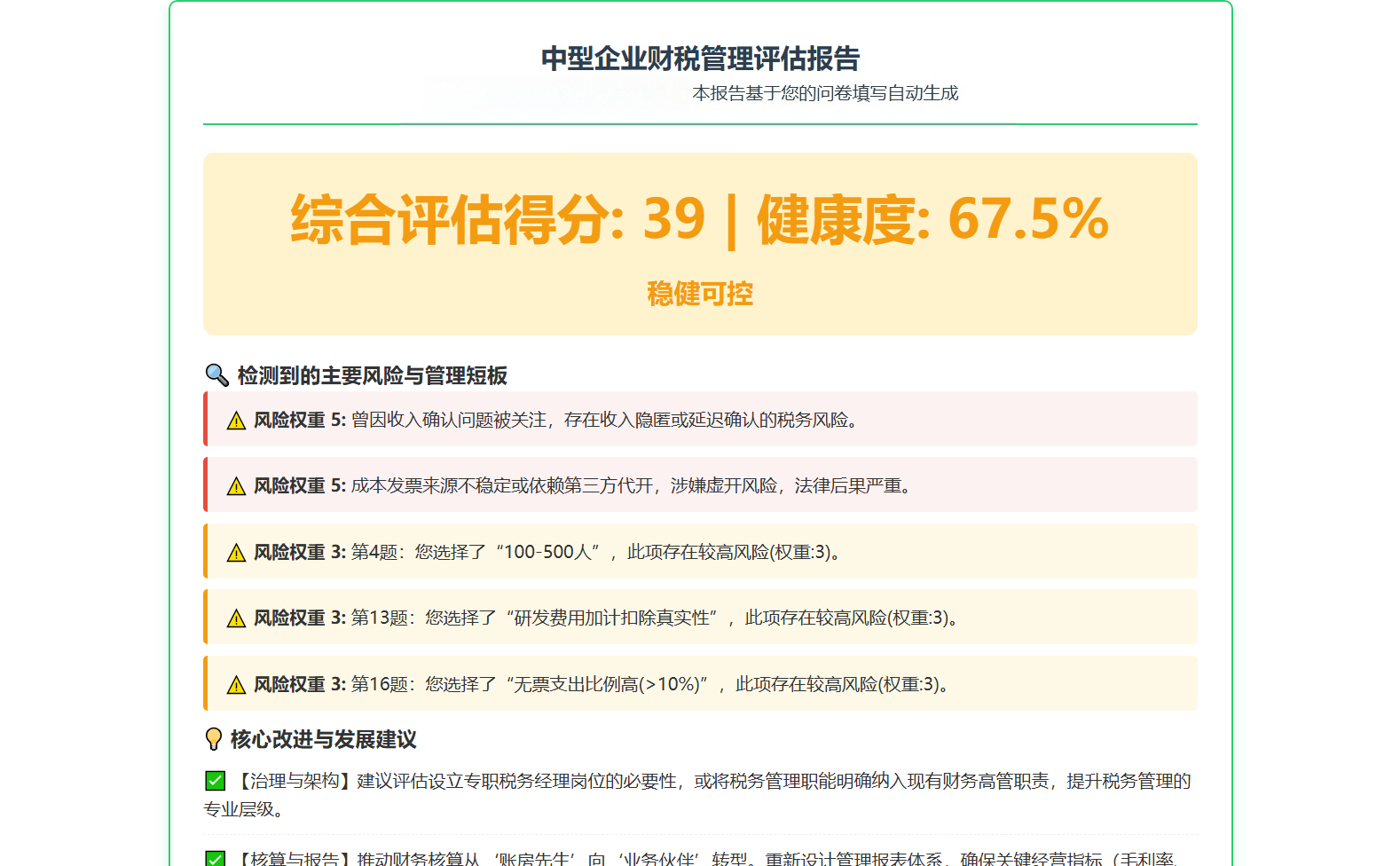The height and width of the screenshot is (866, 1400).
Task: Click the lightbulb icon beside 核心改进与发展建议
Action: click(213, 739)
